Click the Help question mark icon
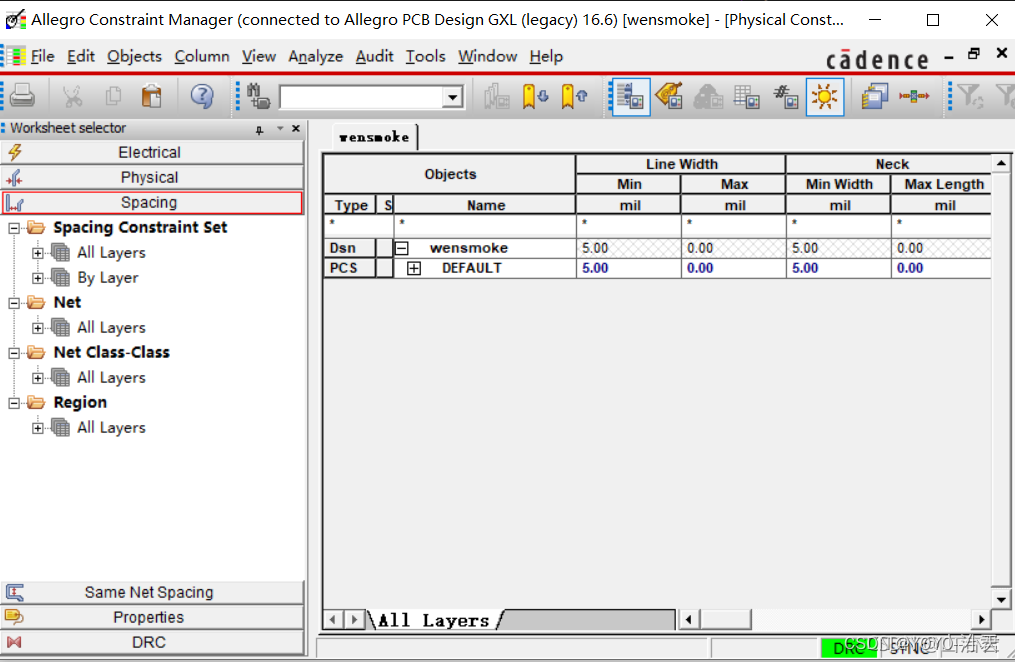 click(x=202, y=96)
